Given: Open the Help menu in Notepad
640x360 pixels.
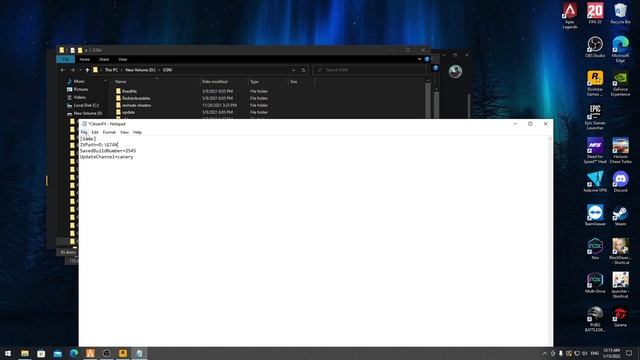Looking at the screenshot, I should [x=137, y=132].
